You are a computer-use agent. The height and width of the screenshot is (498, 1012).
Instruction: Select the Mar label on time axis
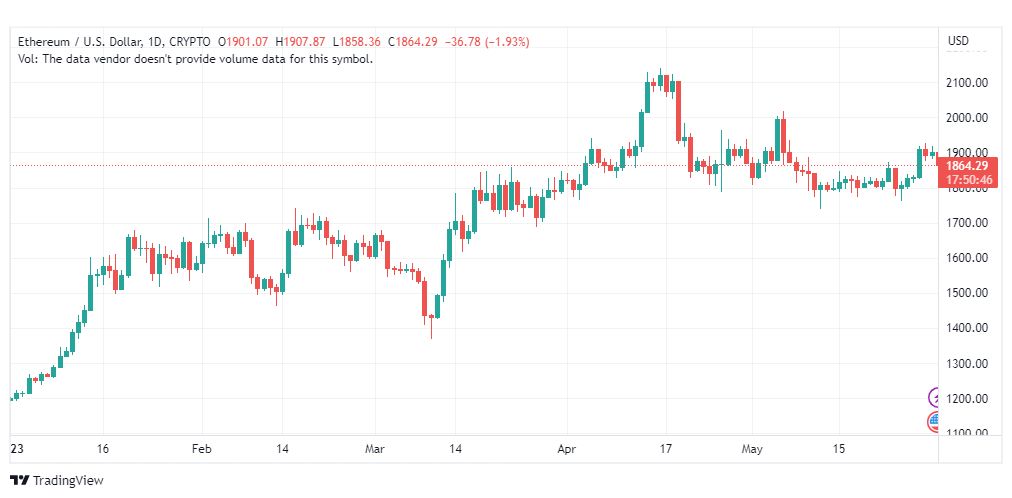click(375, 449)
